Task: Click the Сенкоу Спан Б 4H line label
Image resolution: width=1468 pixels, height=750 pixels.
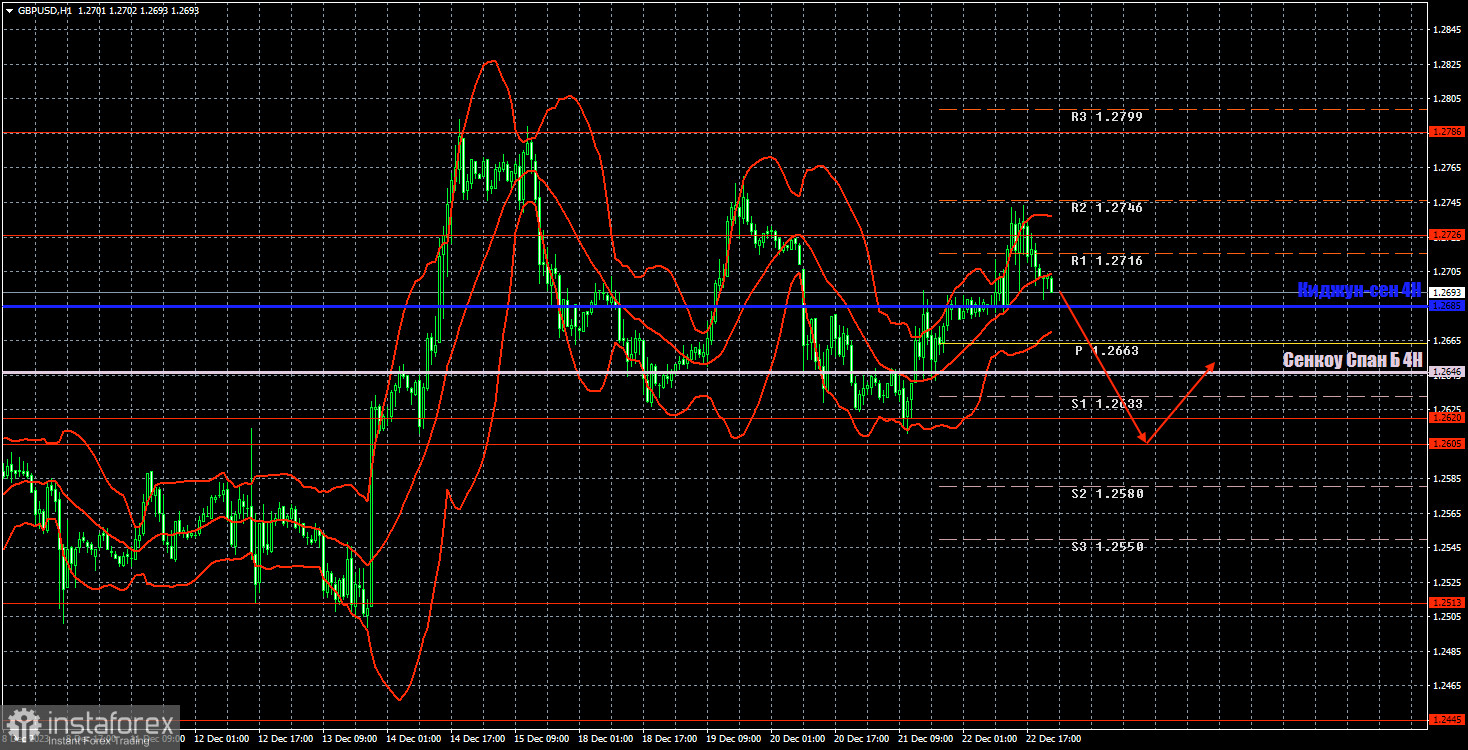Action: coord(1352,360)
